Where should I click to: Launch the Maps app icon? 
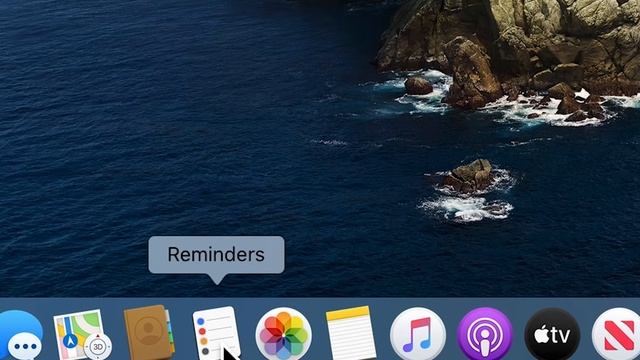point(82,335)
